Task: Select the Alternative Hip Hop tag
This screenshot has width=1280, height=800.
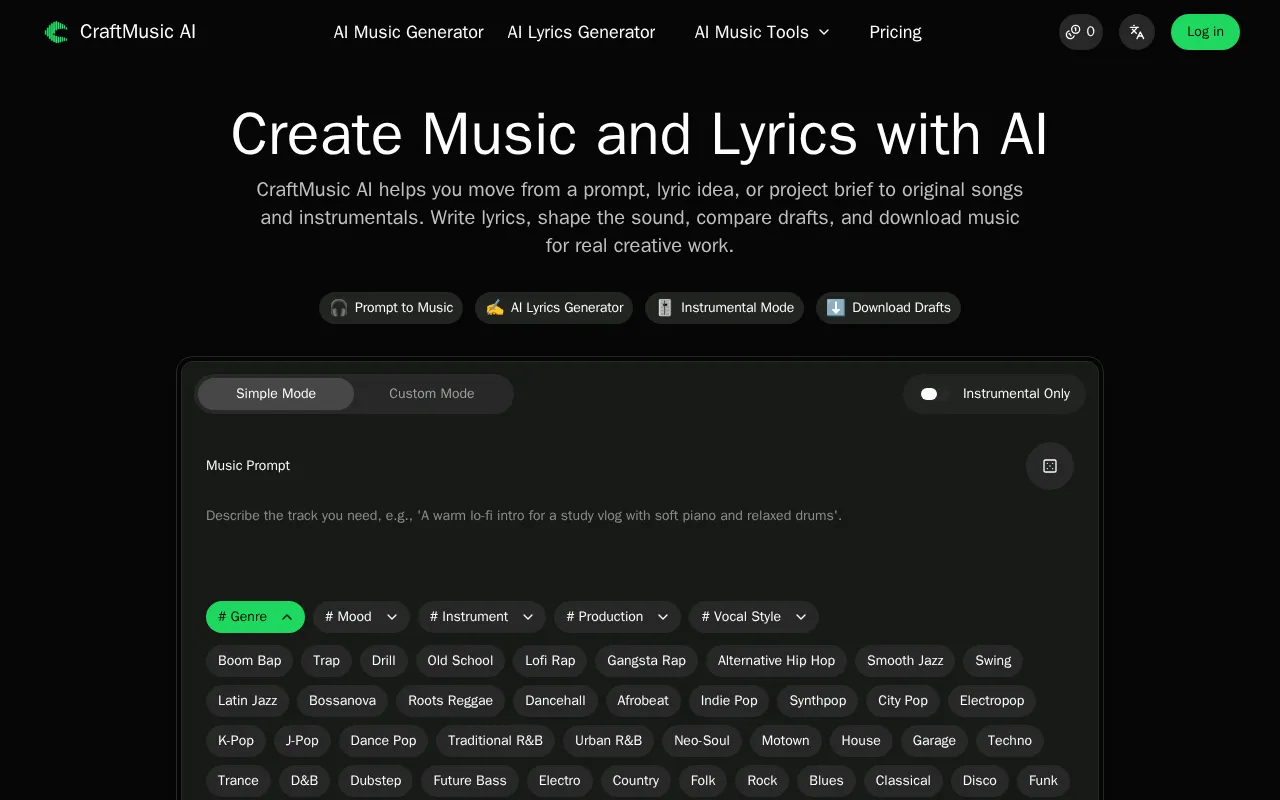Action: [776, 661]
